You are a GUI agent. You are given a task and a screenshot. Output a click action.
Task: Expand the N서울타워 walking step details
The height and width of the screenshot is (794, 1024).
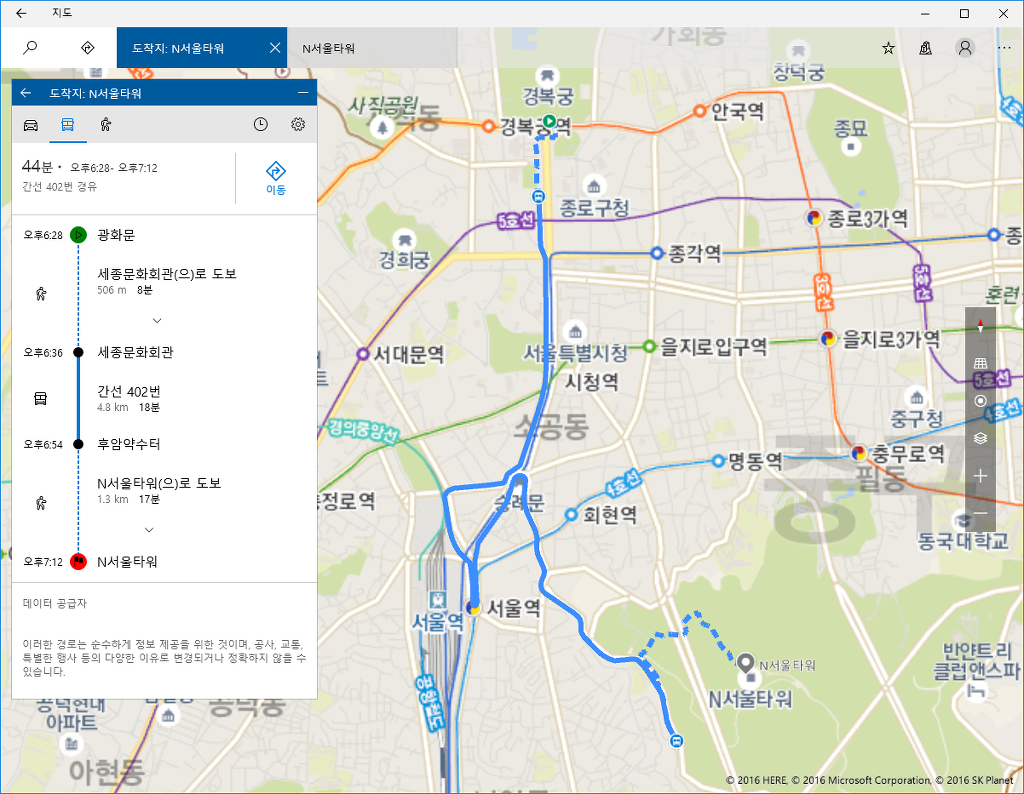pos(148,529)
